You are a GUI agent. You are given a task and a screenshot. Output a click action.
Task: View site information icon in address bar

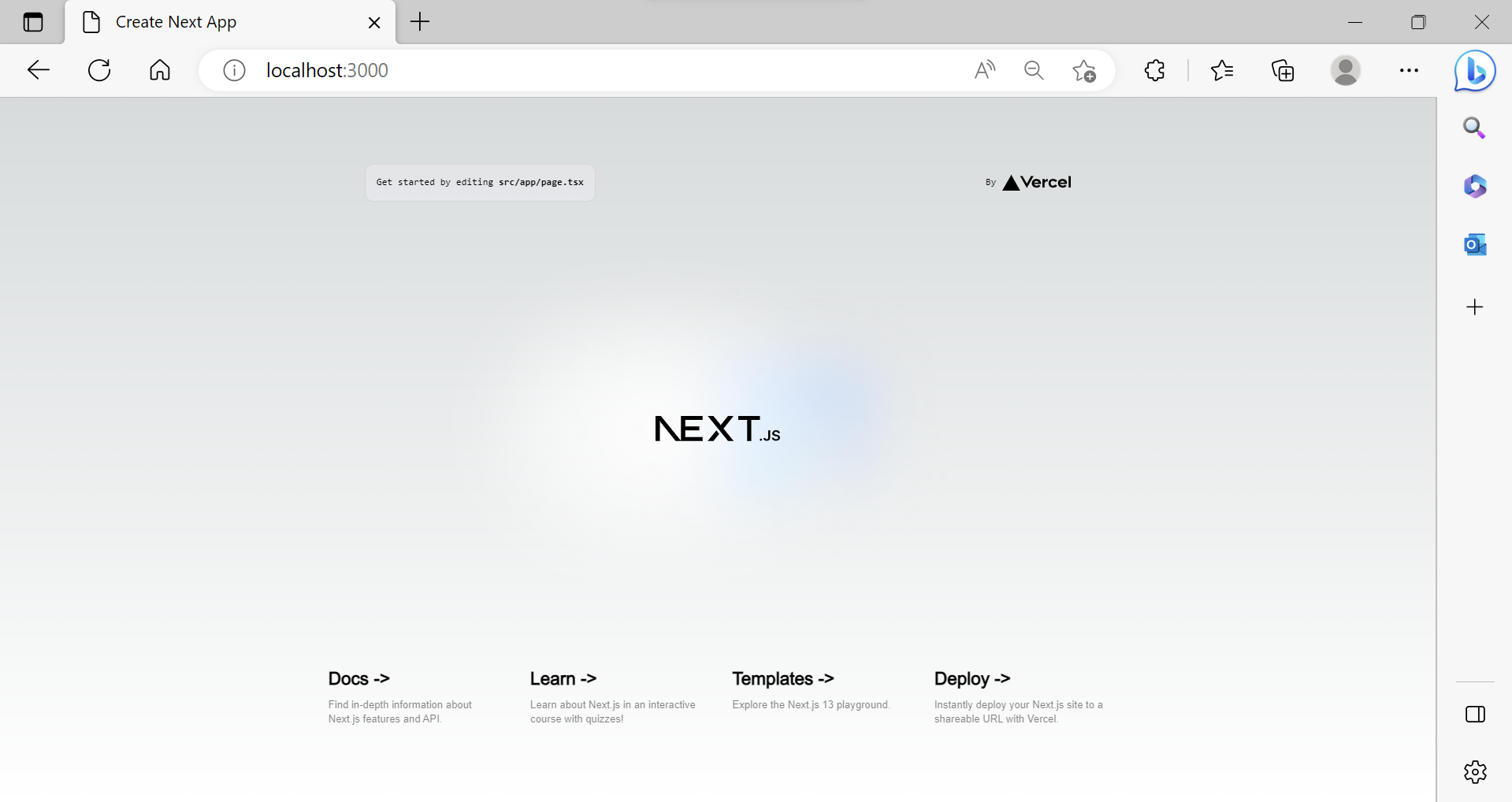[x=234, y=70]
